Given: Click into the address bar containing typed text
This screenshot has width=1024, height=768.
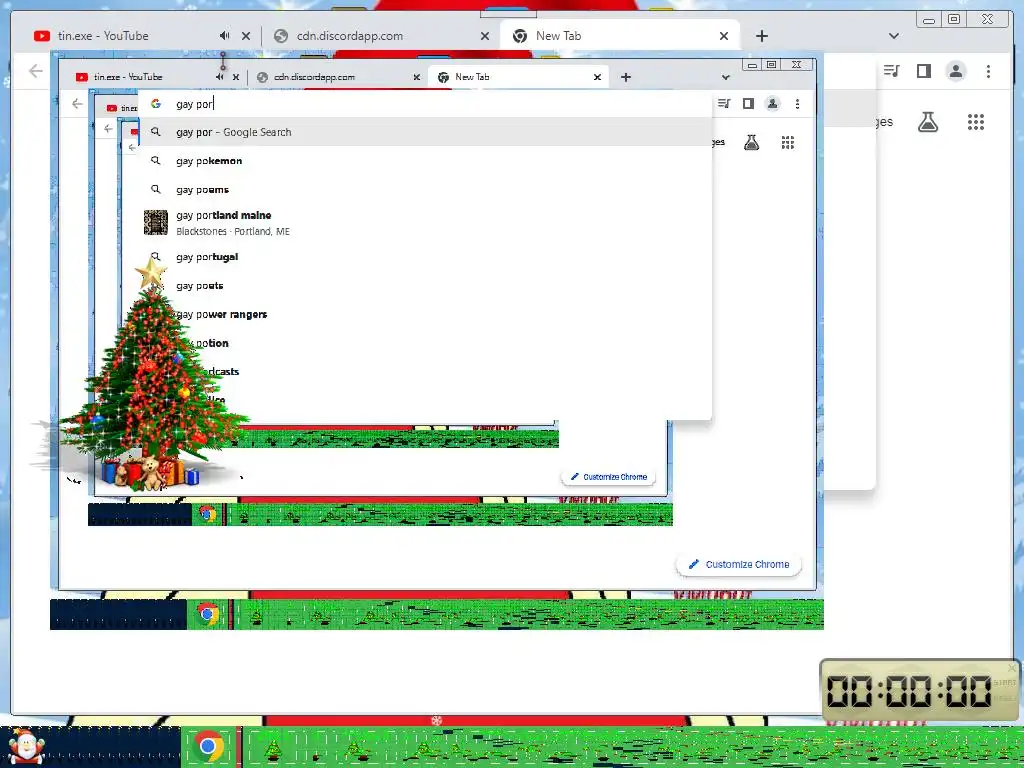Looking at the screenshot, I should (424, 104).
